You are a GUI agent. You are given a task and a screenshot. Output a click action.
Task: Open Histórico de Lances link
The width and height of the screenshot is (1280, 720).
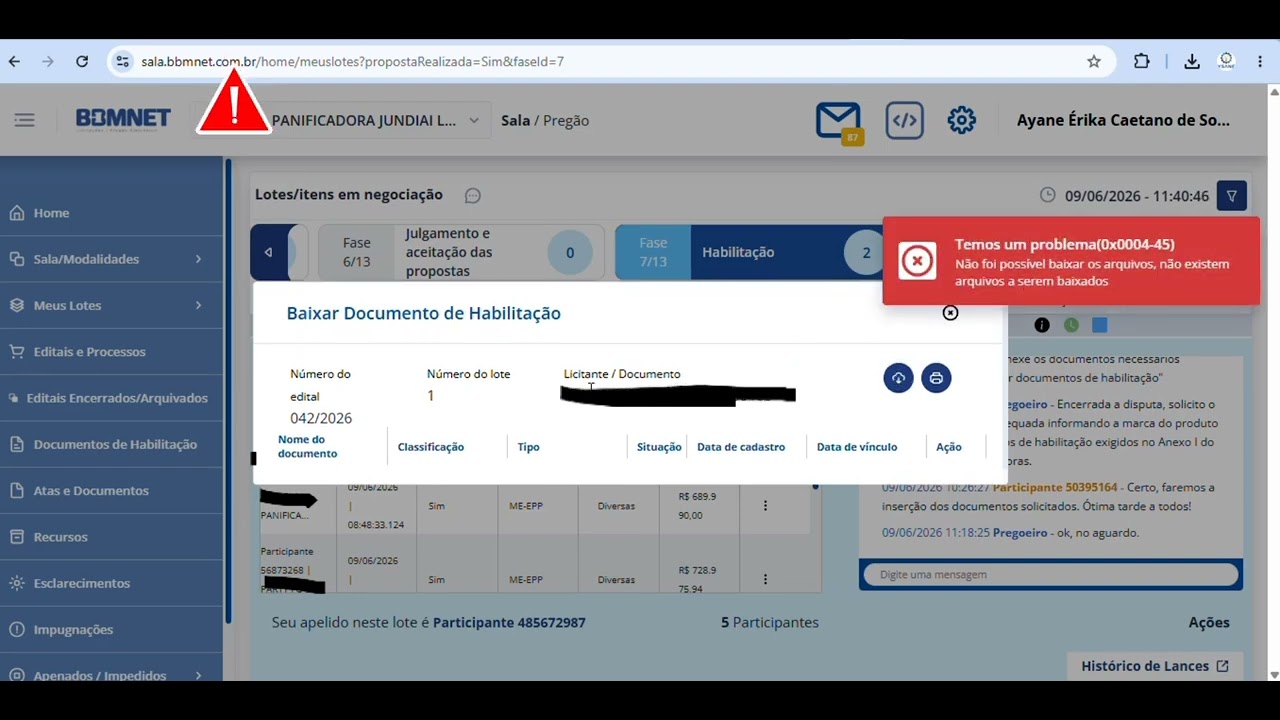coord(1154,666)
